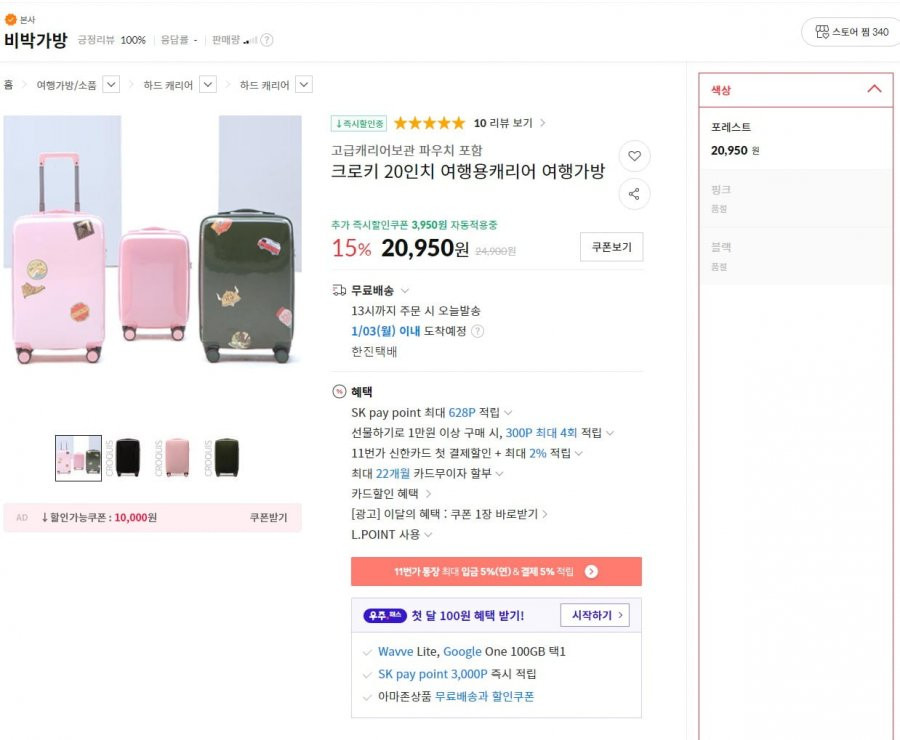Select the black suitcase thumbnail

(x=127, y=458)
